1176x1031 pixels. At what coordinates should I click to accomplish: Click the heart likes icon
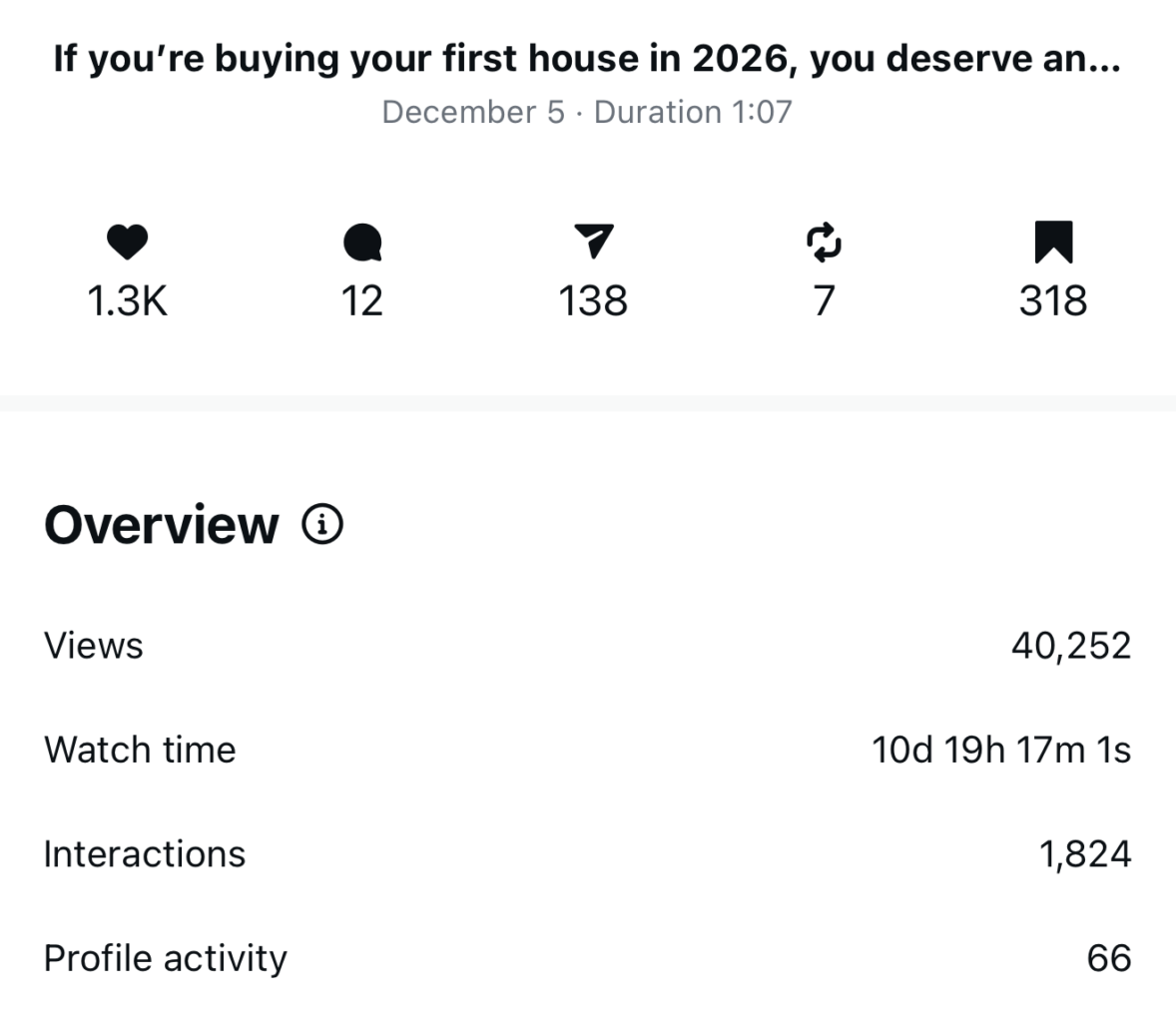pyautogui.click(x=127, y=242)
